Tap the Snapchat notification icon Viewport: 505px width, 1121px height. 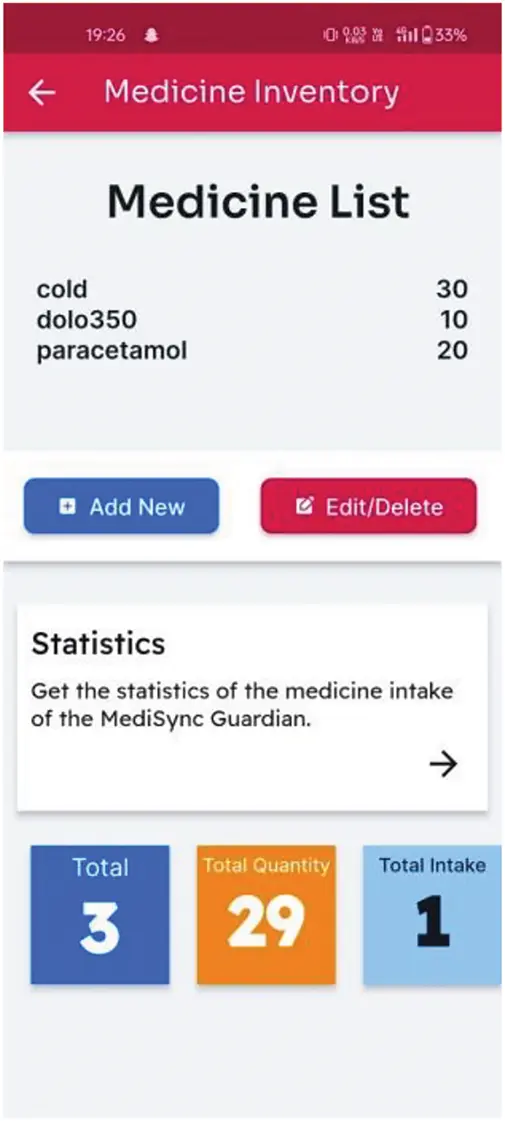[x=151, y=35]
